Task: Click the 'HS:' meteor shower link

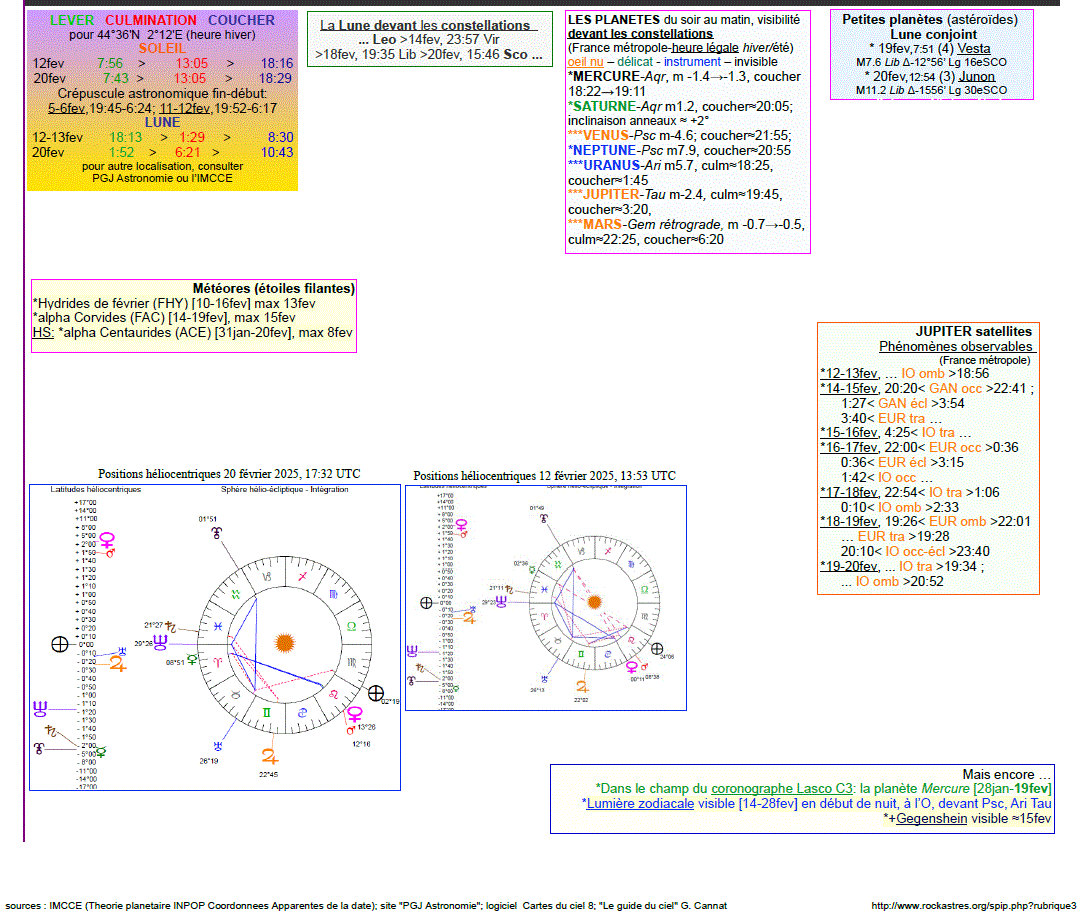Action: [43, 333]
